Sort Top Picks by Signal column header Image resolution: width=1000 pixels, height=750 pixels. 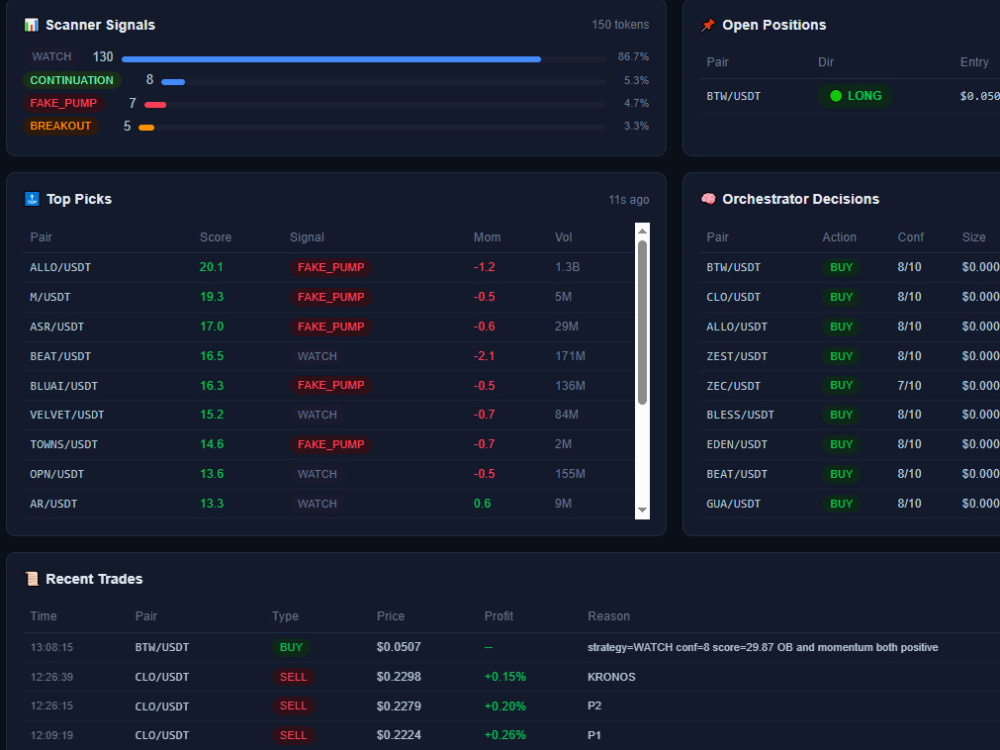click(307, 237)
